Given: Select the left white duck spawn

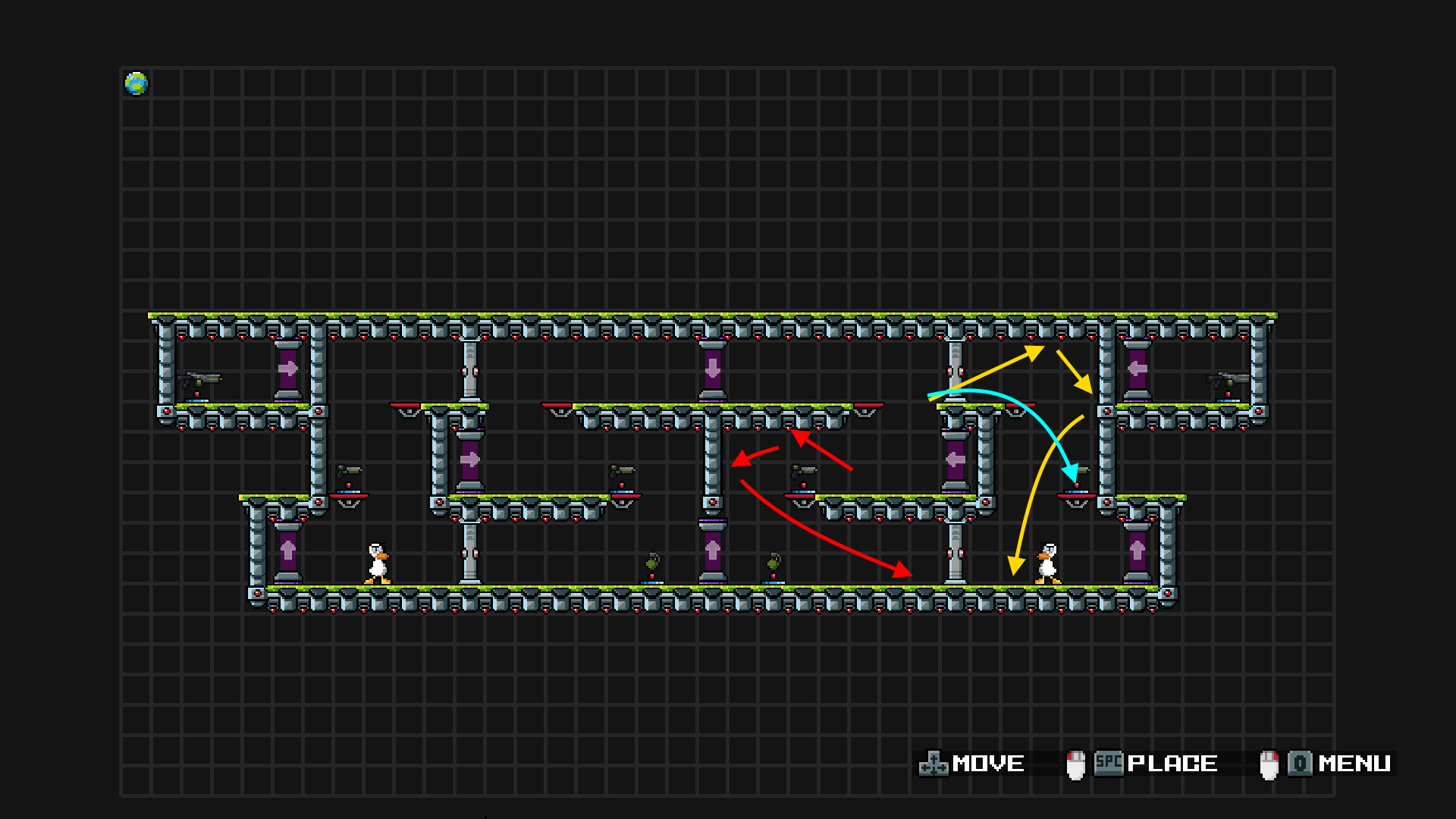Looking at the screenshot, I should point(378,564).
